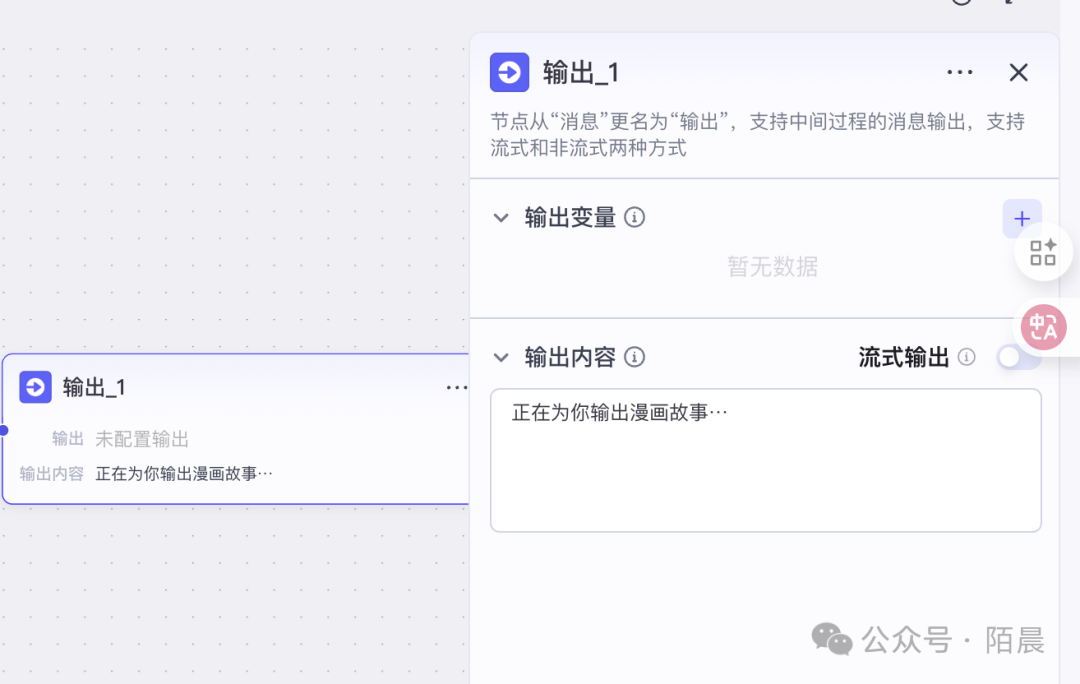The width and height of the screenshot is (1080, 684).
Task: Click the info icon beside 输出变量
Action: pyautogui.click(x=634, y=217)
